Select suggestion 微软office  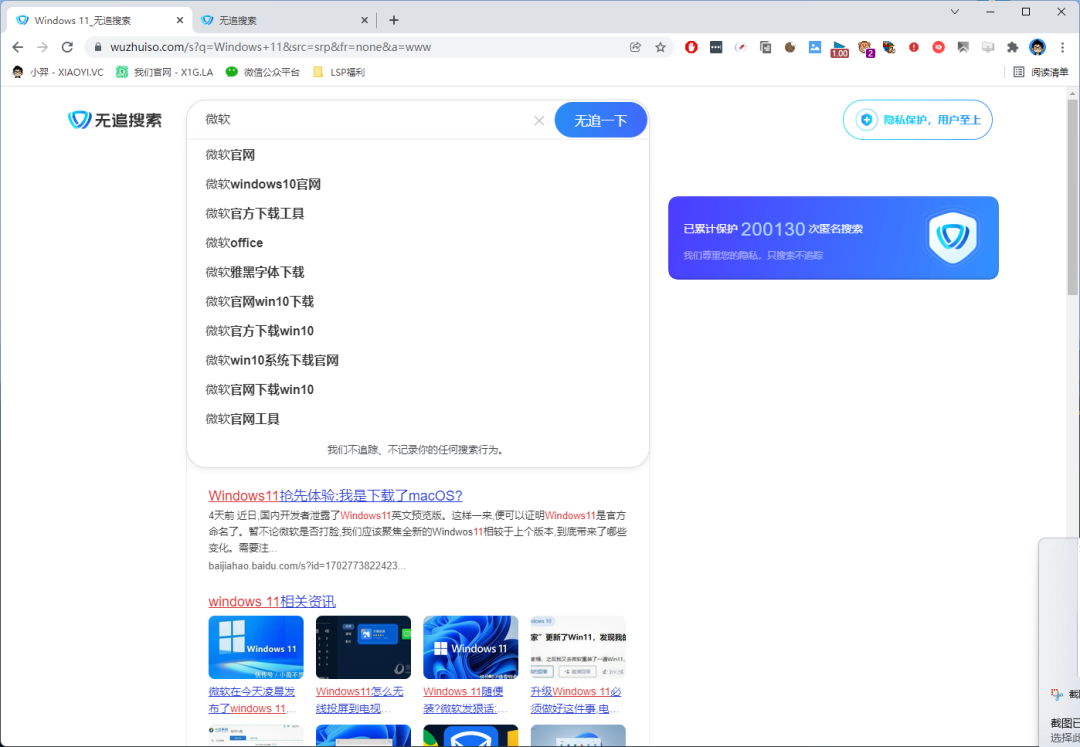pos(234,242)
